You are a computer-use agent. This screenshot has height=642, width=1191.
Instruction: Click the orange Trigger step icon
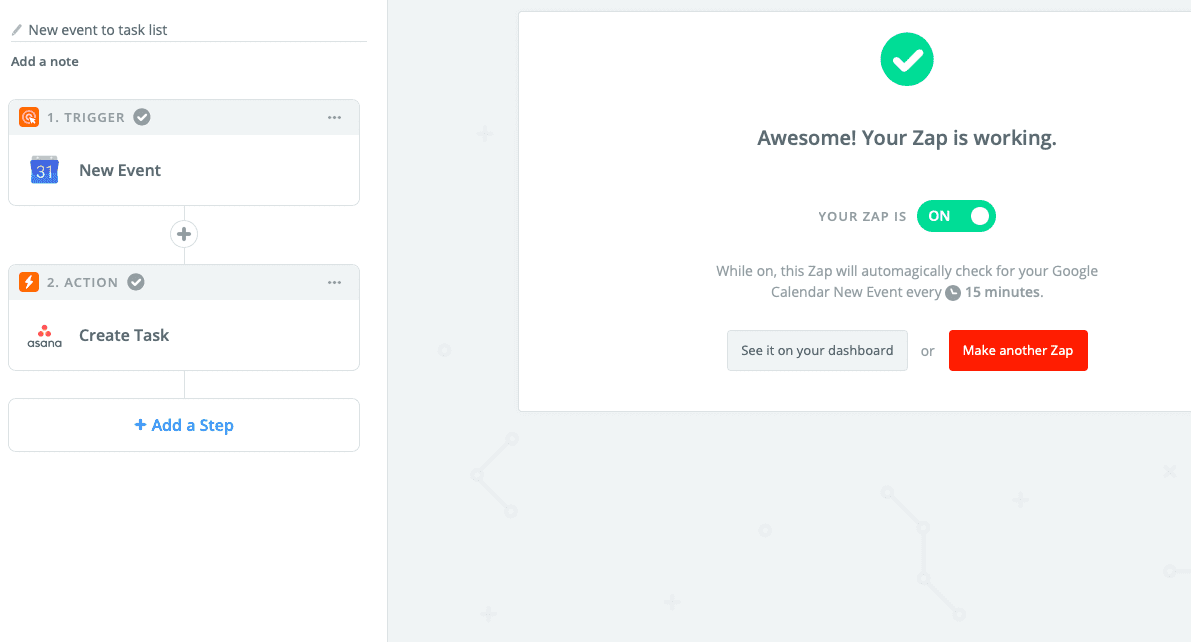[29, 117]
